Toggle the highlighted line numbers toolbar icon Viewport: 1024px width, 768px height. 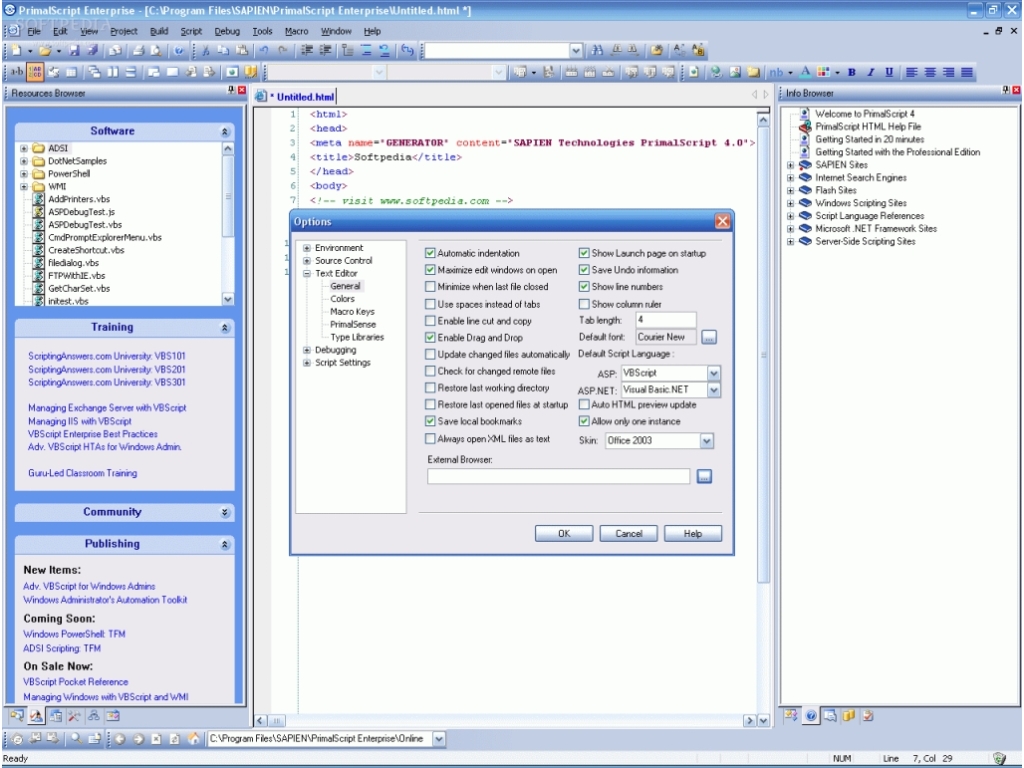tap(35, 72)
